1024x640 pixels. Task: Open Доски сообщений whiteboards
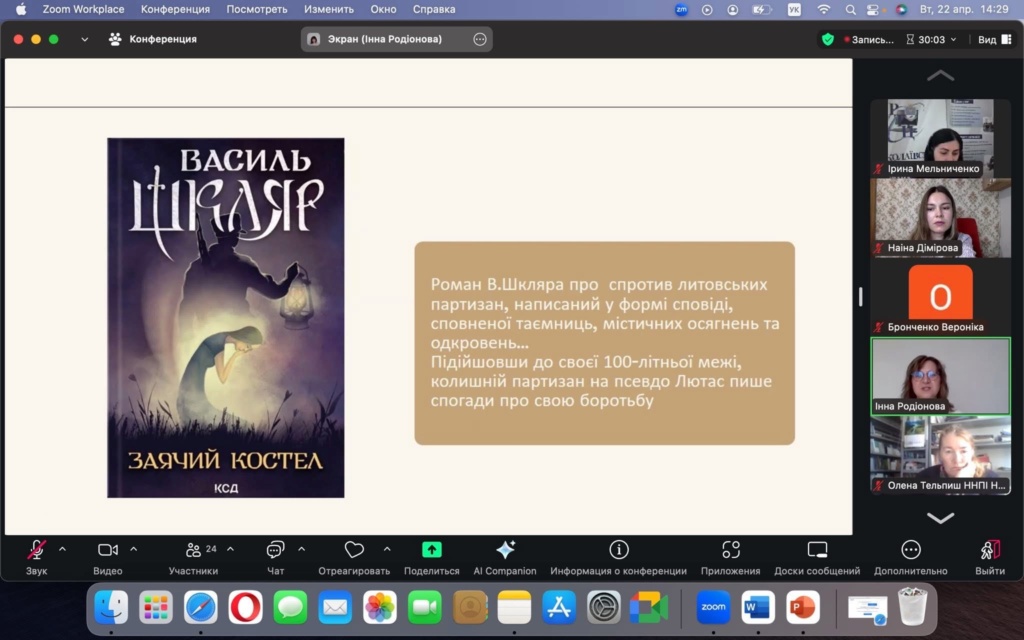[x=817, y=556]
